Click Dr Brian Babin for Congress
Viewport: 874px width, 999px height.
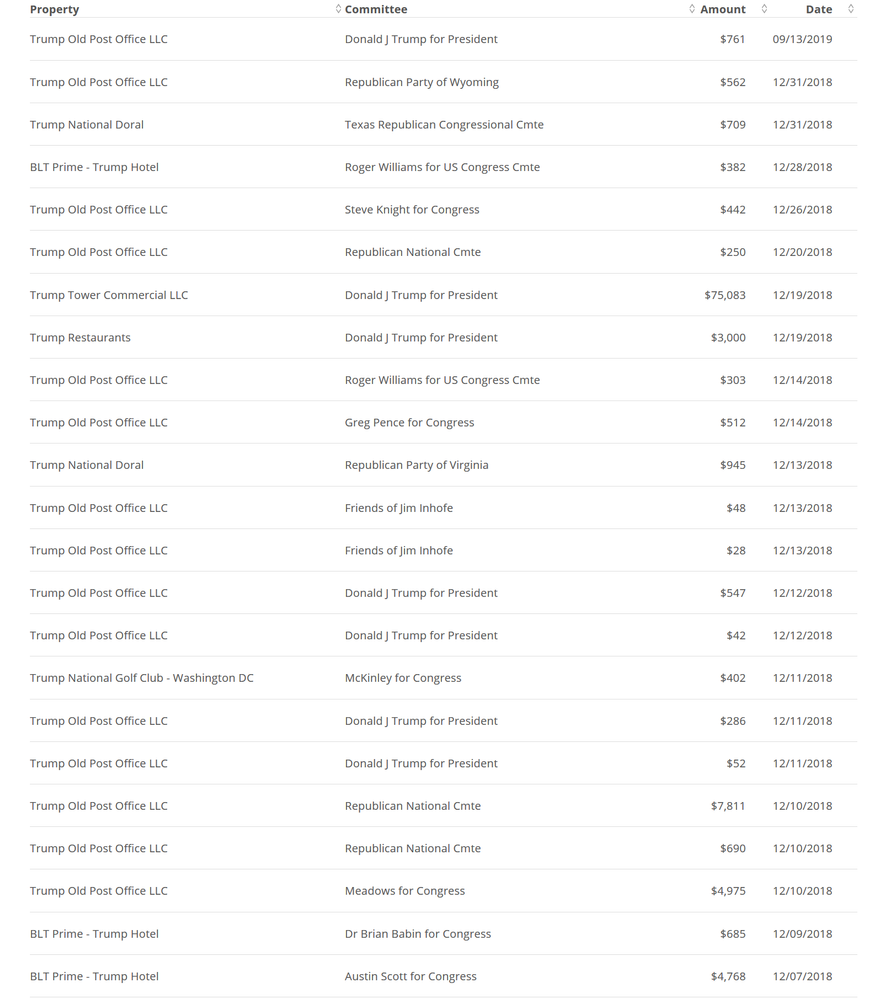pos(418,933)
